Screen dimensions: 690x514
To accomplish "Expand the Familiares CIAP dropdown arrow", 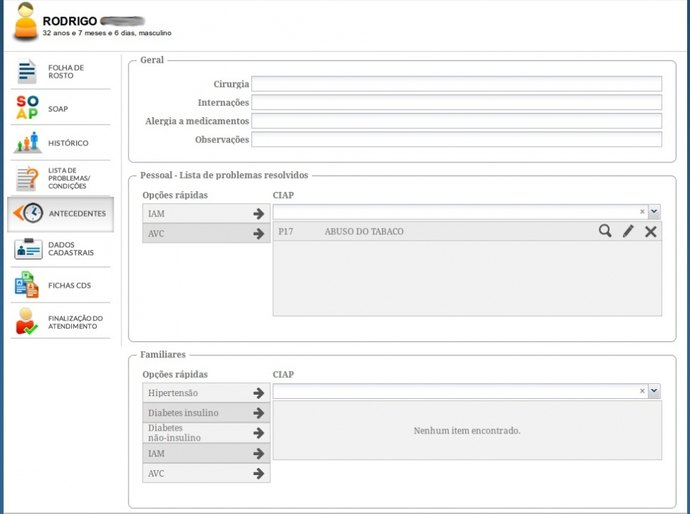I will click(654, 391).
